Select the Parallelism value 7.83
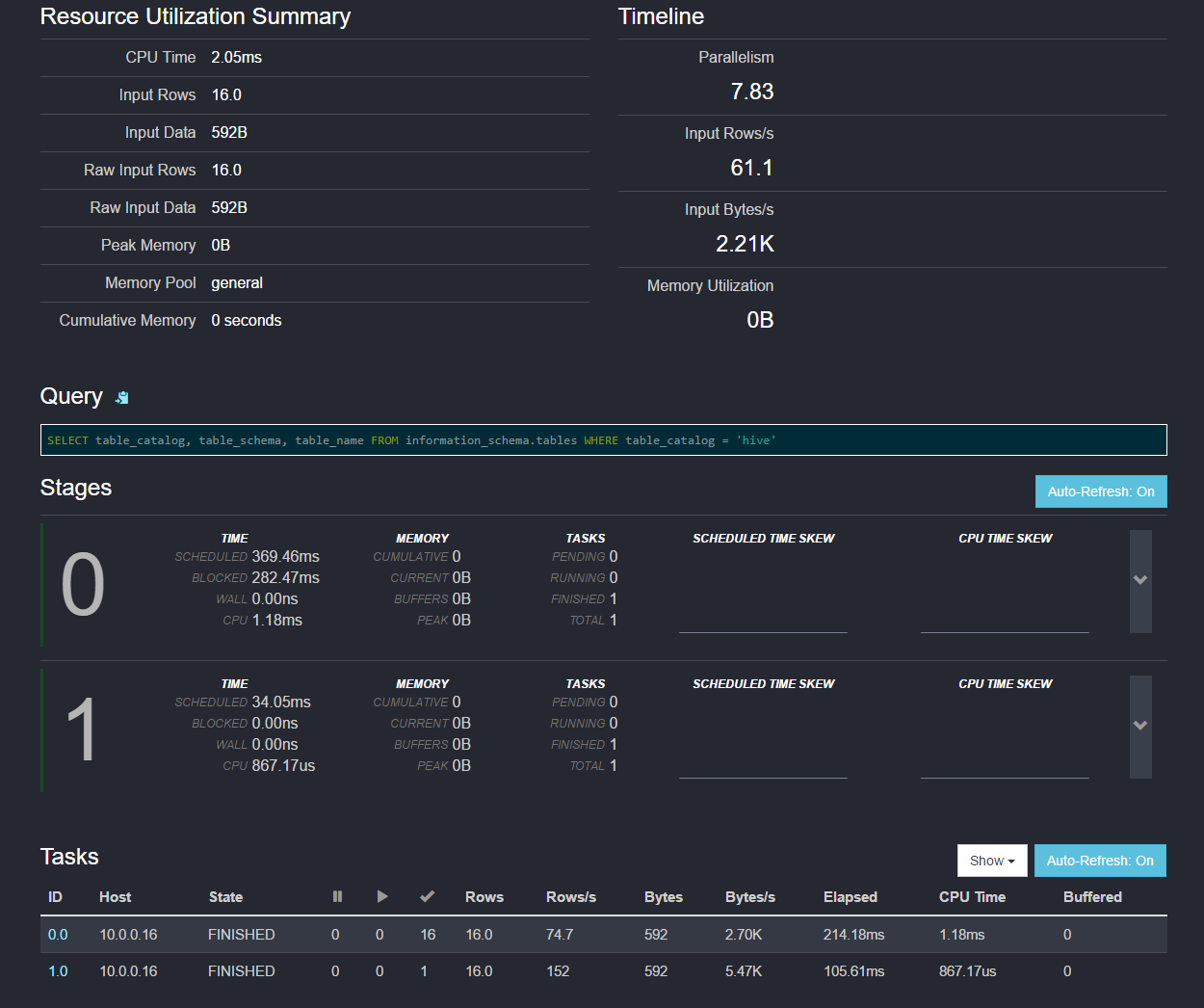Image resolution: width=1204 pixels, height=1008 pixels. click(752, 92)
